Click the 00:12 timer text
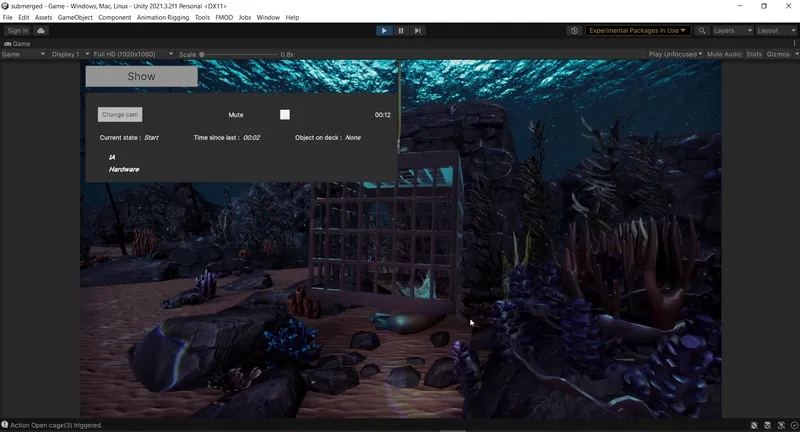Viewport: 800px width, 432px height. (383, 115)
